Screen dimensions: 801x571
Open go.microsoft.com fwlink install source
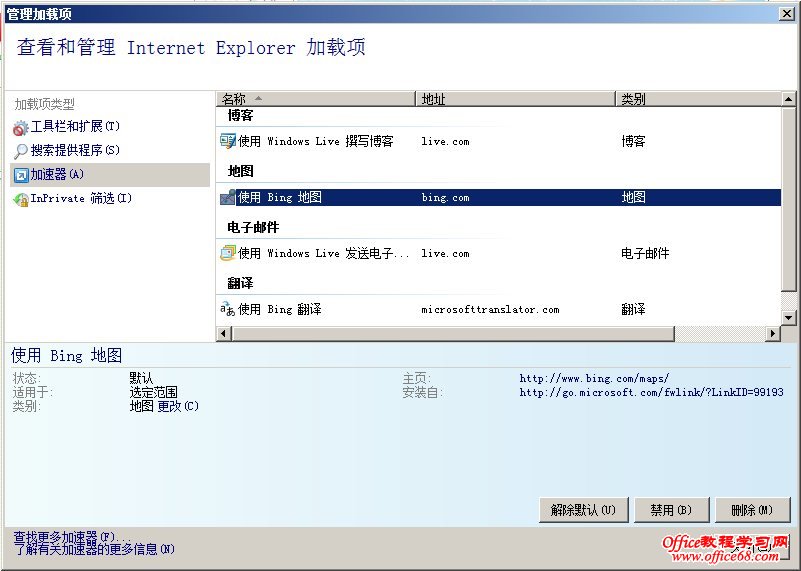[651, 392]
